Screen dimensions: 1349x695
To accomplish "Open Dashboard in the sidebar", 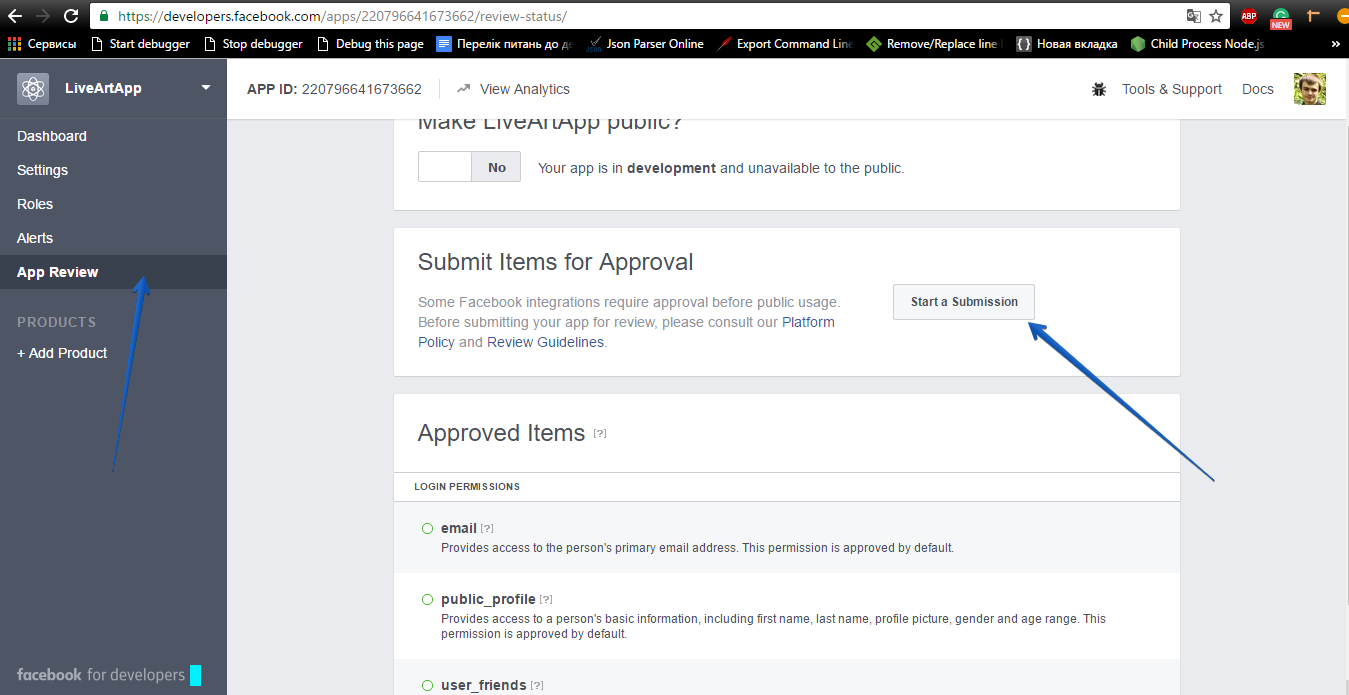I will tap(52, 136).
